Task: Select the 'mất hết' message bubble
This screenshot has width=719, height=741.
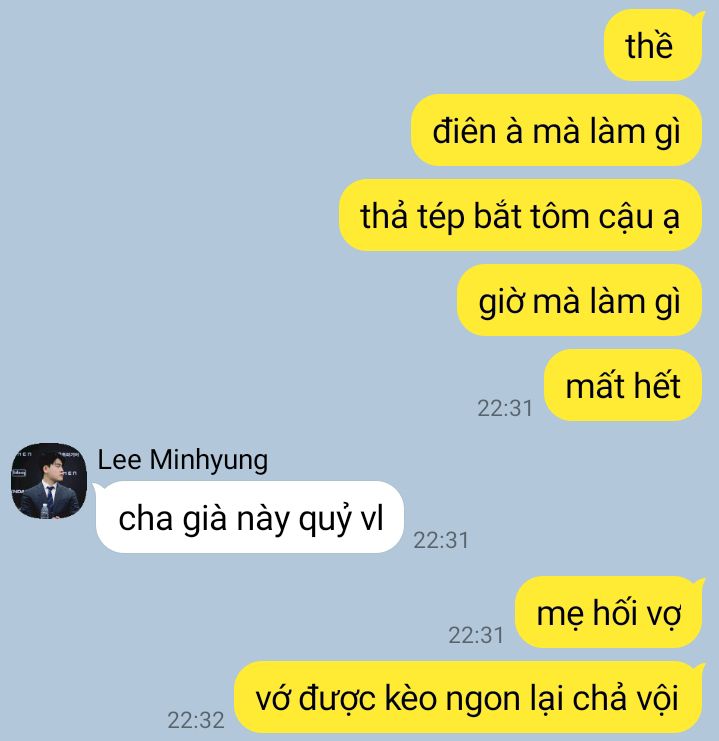Action: [623, 386]
